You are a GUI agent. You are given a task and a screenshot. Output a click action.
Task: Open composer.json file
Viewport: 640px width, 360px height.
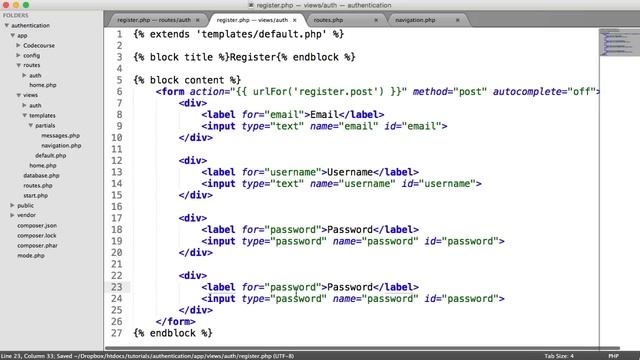(x=37, y=225)
